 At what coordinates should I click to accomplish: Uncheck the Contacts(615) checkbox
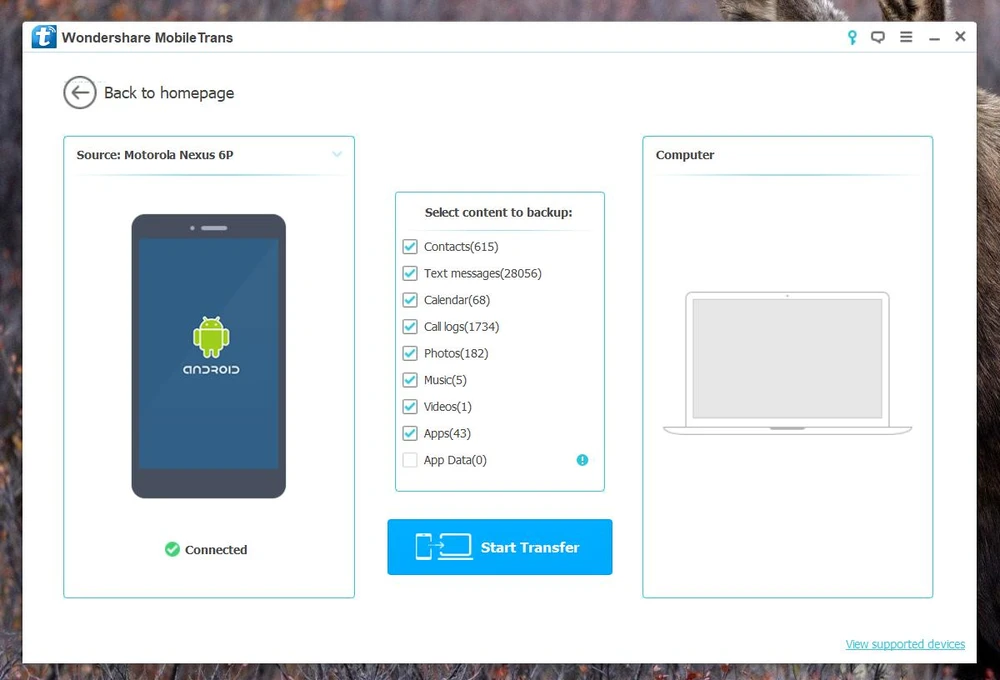click(410, 247)
